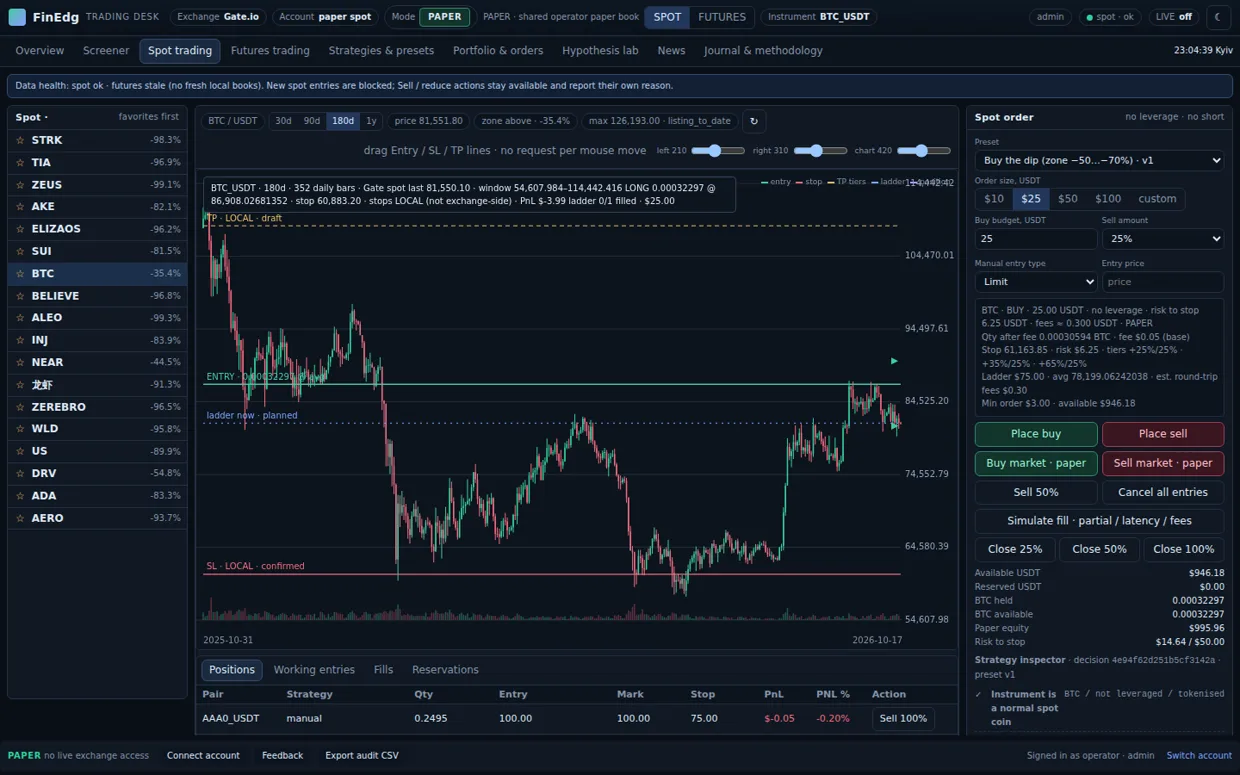Choose $10 order size
Viewport: 1240px width, 775px height.
tap(994, 199)
